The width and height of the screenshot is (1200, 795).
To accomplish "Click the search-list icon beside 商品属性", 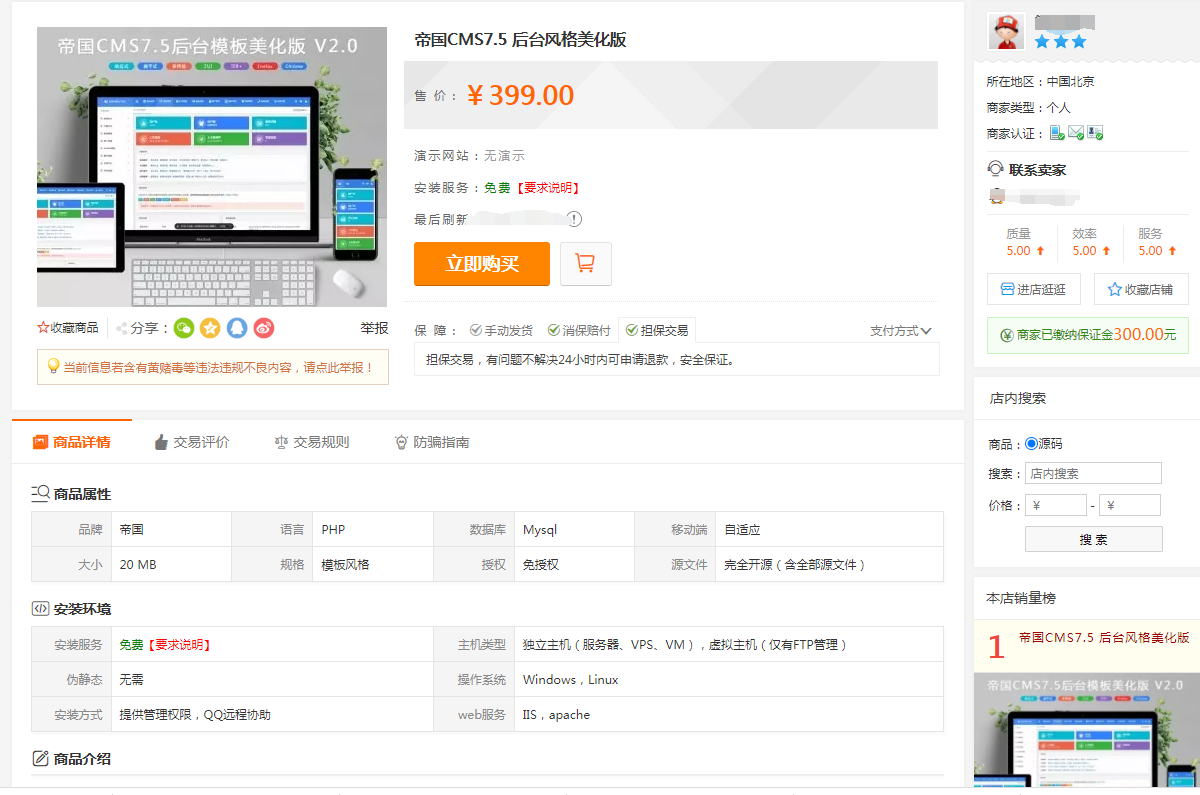I will (40, 493).
